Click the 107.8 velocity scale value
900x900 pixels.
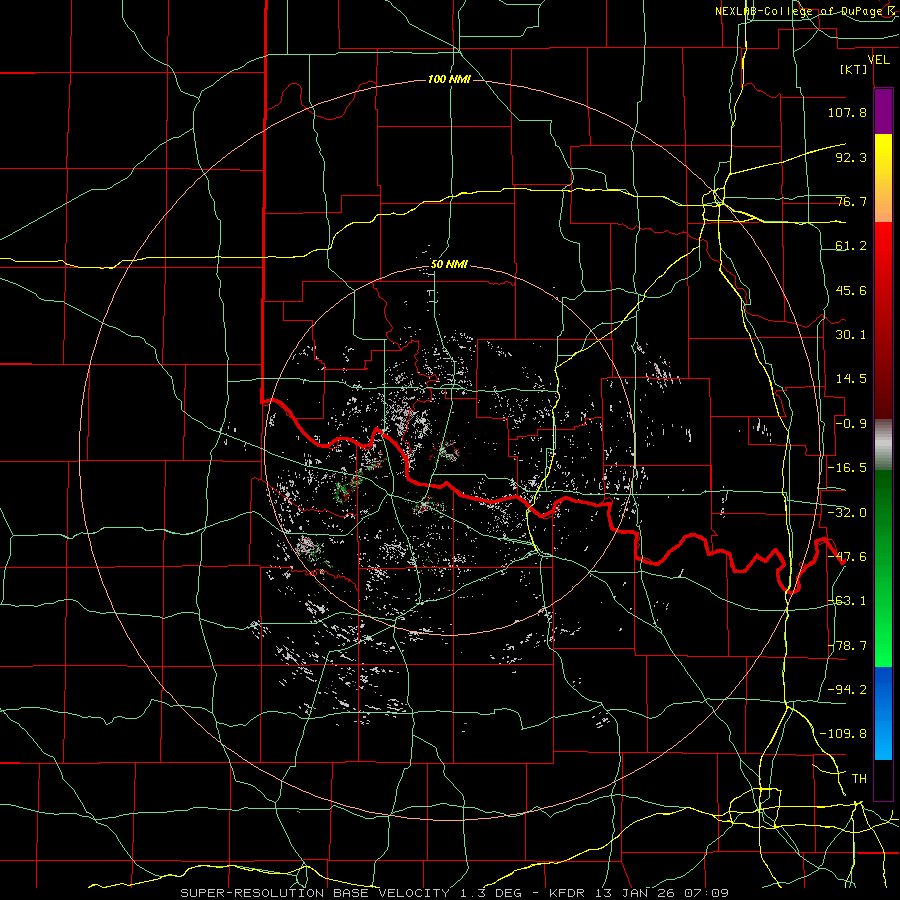click(x=847, y=112)
